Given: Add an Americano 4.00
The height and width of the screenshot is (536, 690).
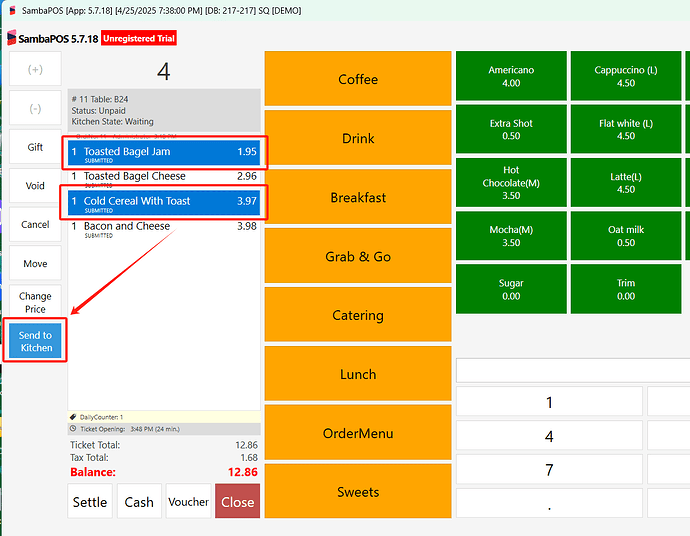Looking at the screenshot, I should tap(511, 76).
